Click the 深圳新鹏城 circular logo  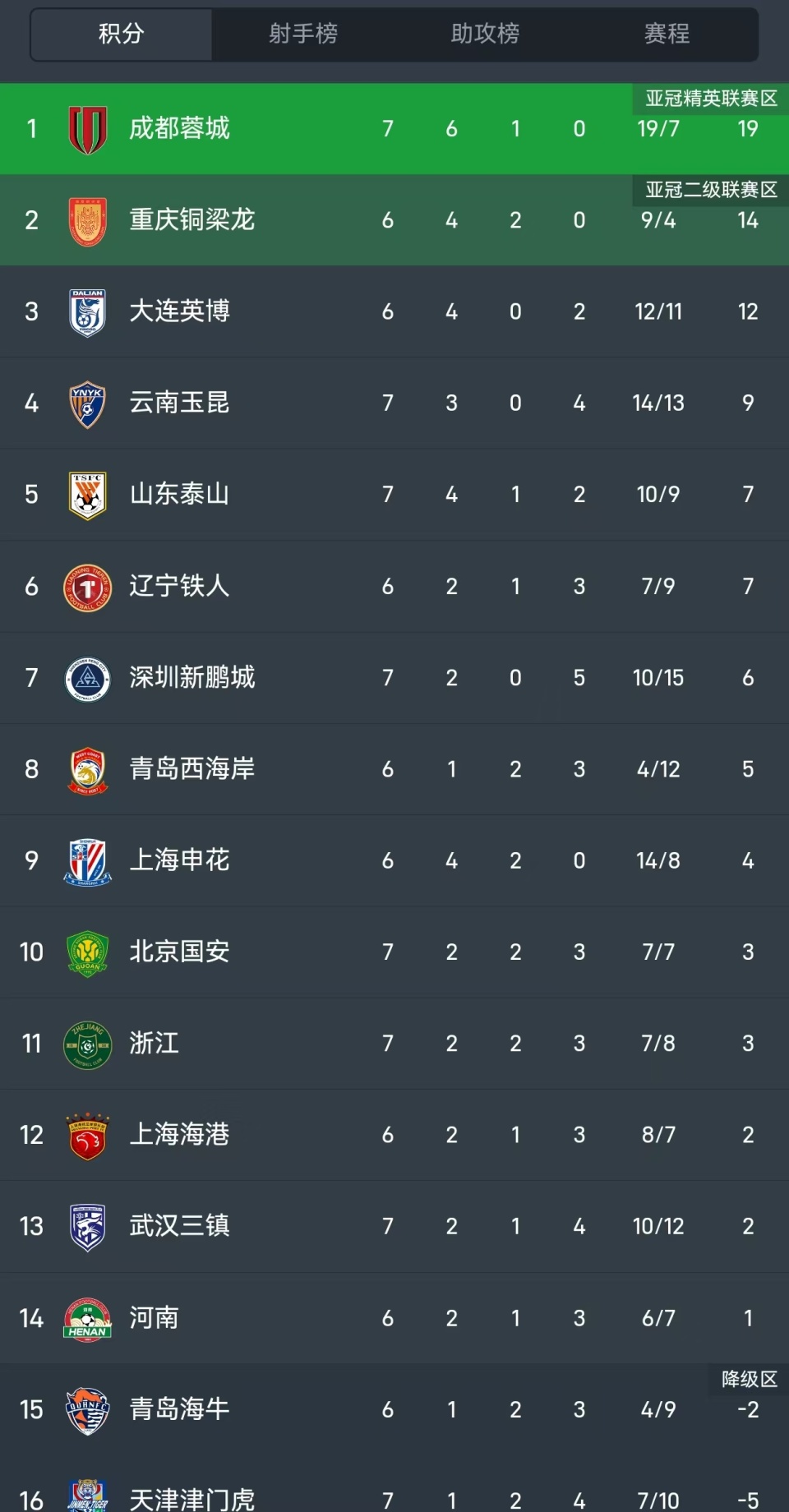(x=87, y=678)
